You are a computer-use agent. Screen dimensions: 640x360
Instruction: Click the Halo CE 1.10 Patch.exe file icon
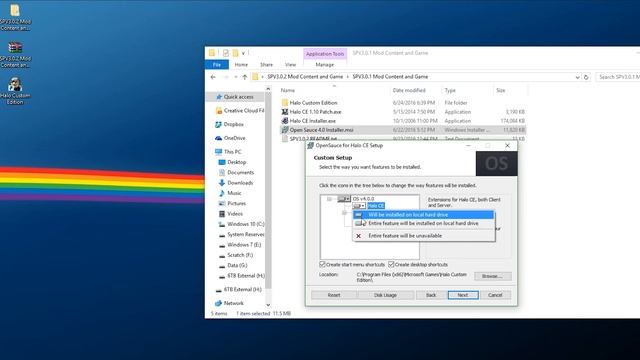tap(285, 112)
